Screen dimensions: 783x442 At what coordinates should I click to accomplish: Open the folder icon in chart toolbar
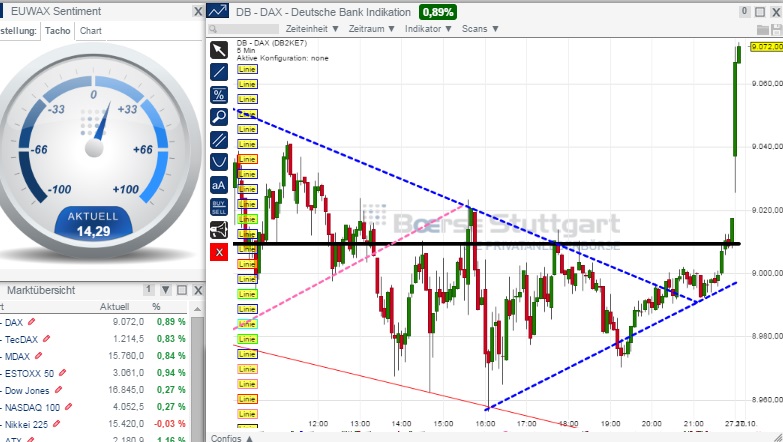tap(763, 29)
